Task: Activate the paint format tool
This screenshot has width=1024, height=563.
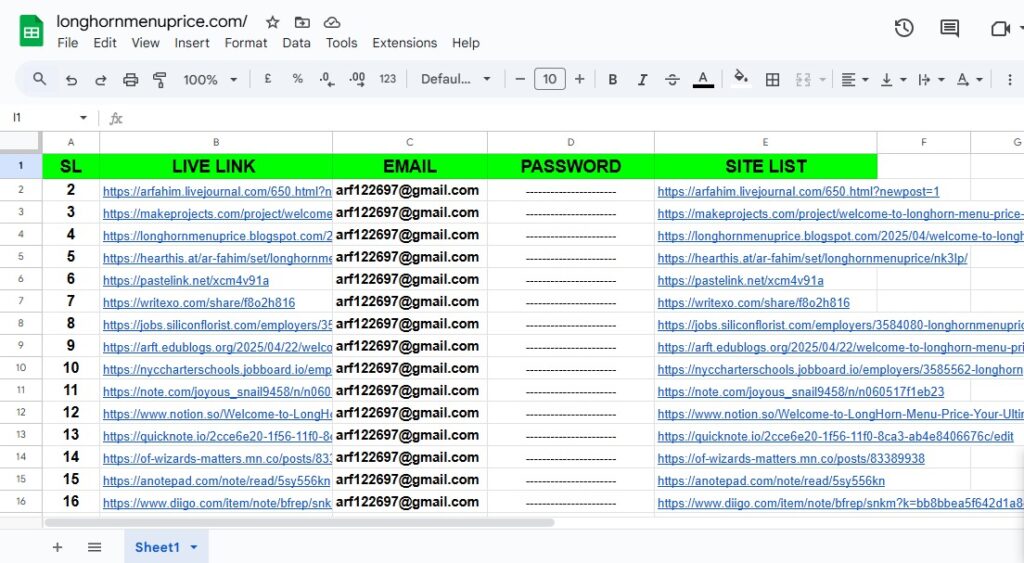Action: 159,80
